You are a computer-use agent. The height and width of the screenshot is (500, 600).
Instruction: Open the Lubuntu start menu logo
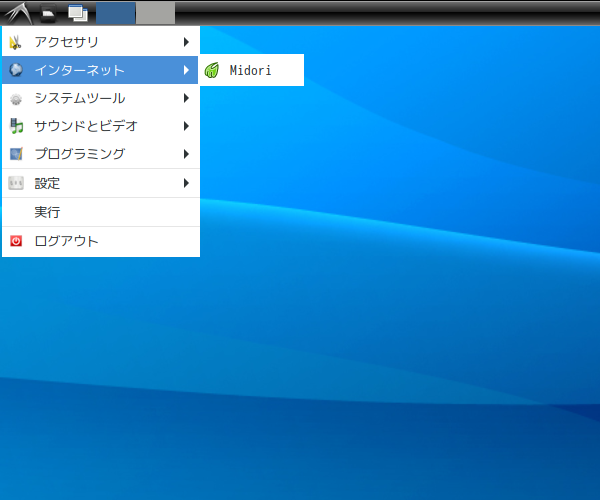(x=18, y=13)
